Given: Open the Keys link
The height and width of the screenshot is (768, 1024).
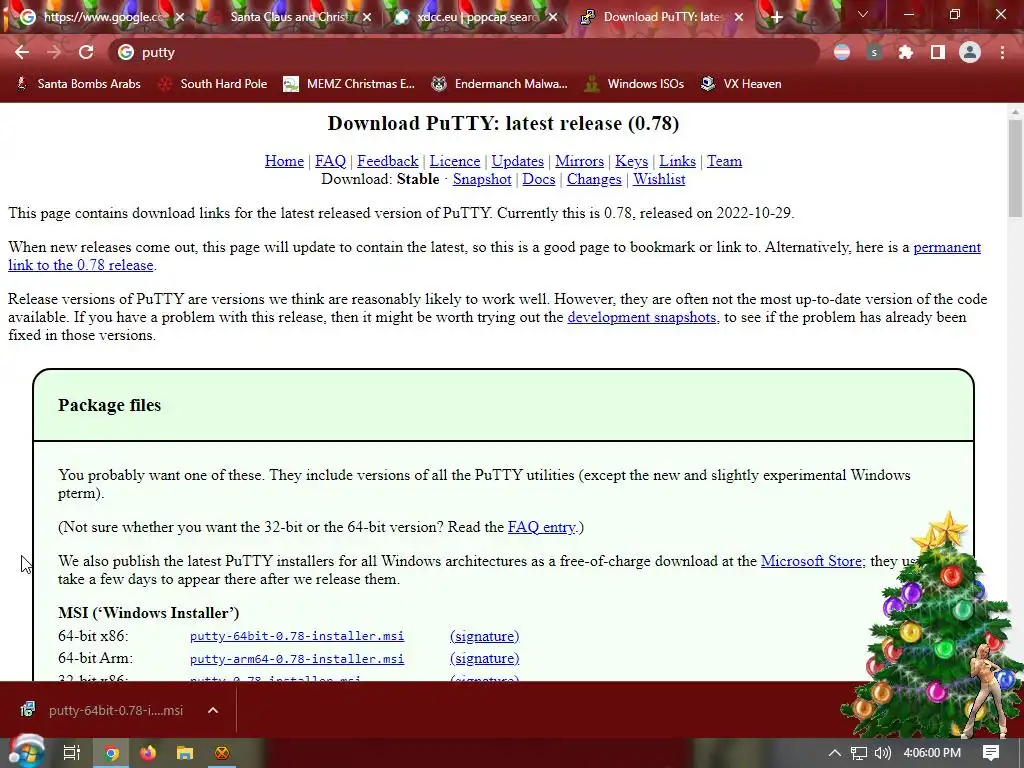Looking at the screenshot, I should coord(632,161).
